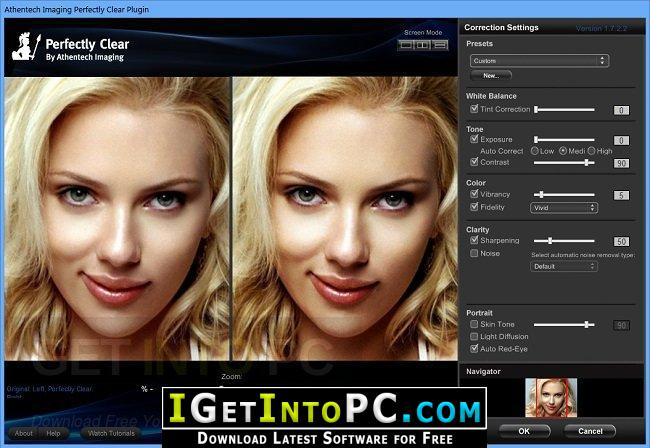
Task: Click the New... preset button
Action: [491, 76]
